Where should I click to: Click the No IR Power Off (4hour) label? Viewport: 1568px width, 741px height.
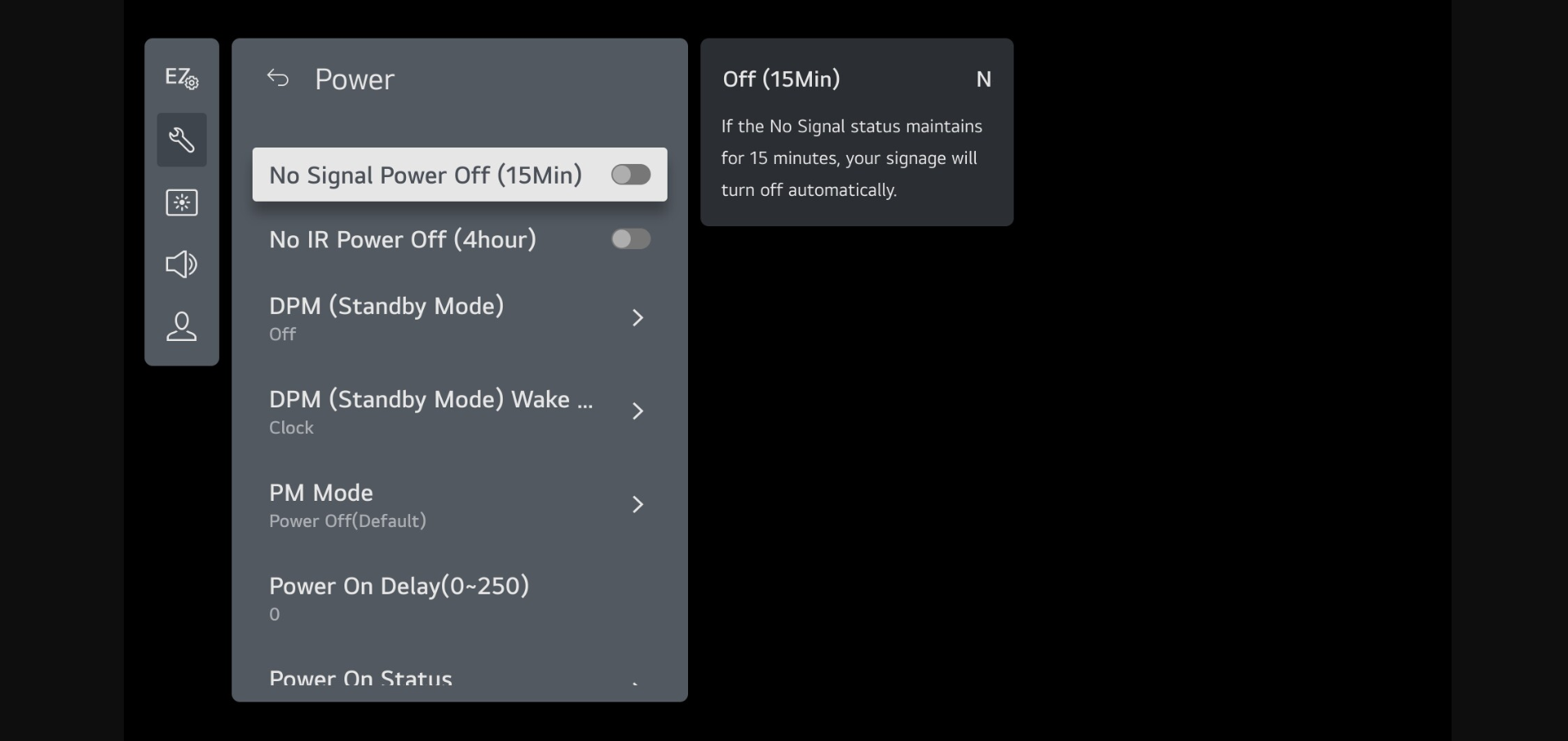[x=402, y=239]
